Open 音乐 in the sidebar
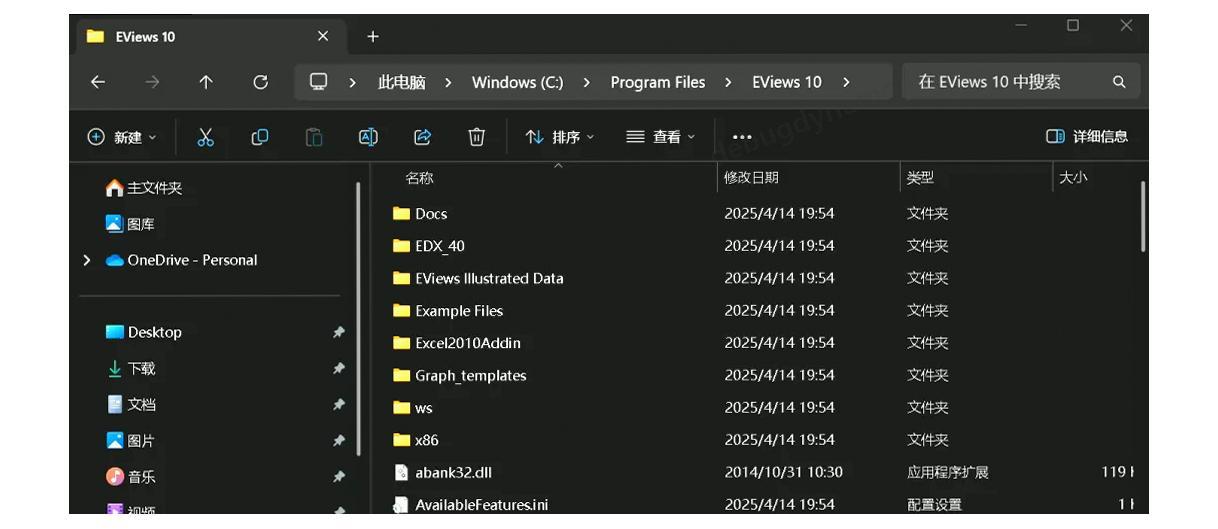The width and height of the screenshot is (1218, 529). point(130,476)
